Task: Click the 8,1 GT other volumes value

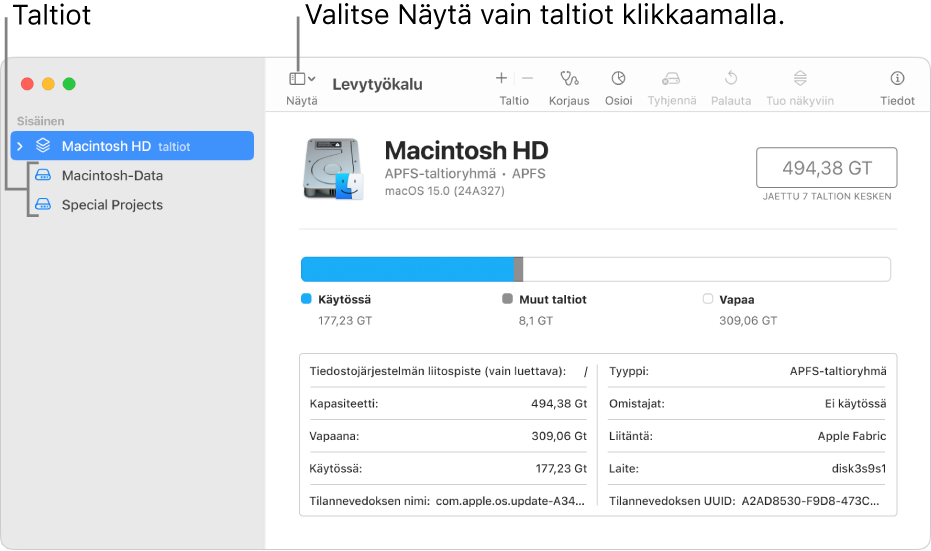Action: click(536, 321)
